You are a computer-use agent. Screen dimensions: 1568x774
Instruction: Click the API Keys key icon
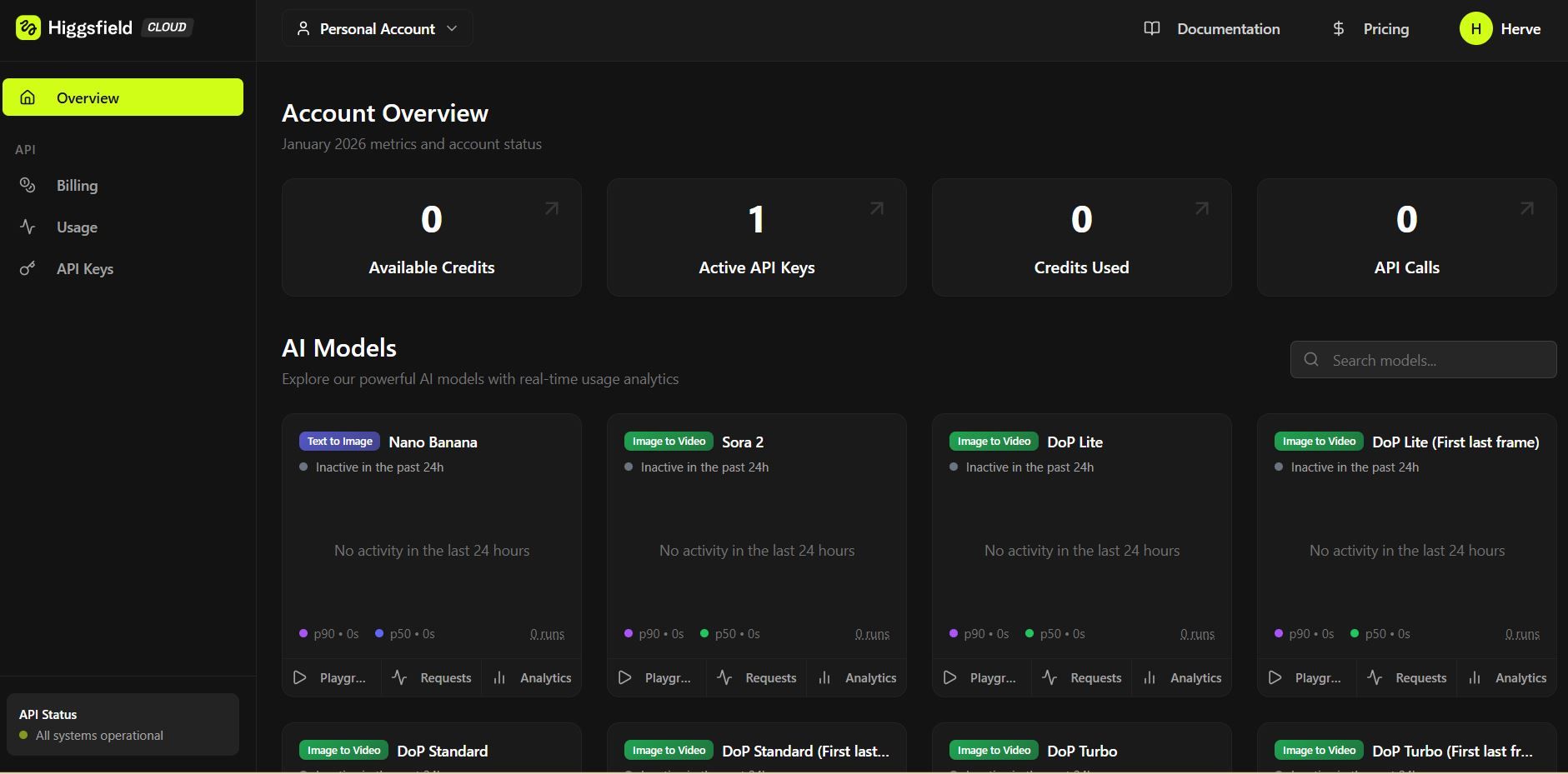coord(28,268)
